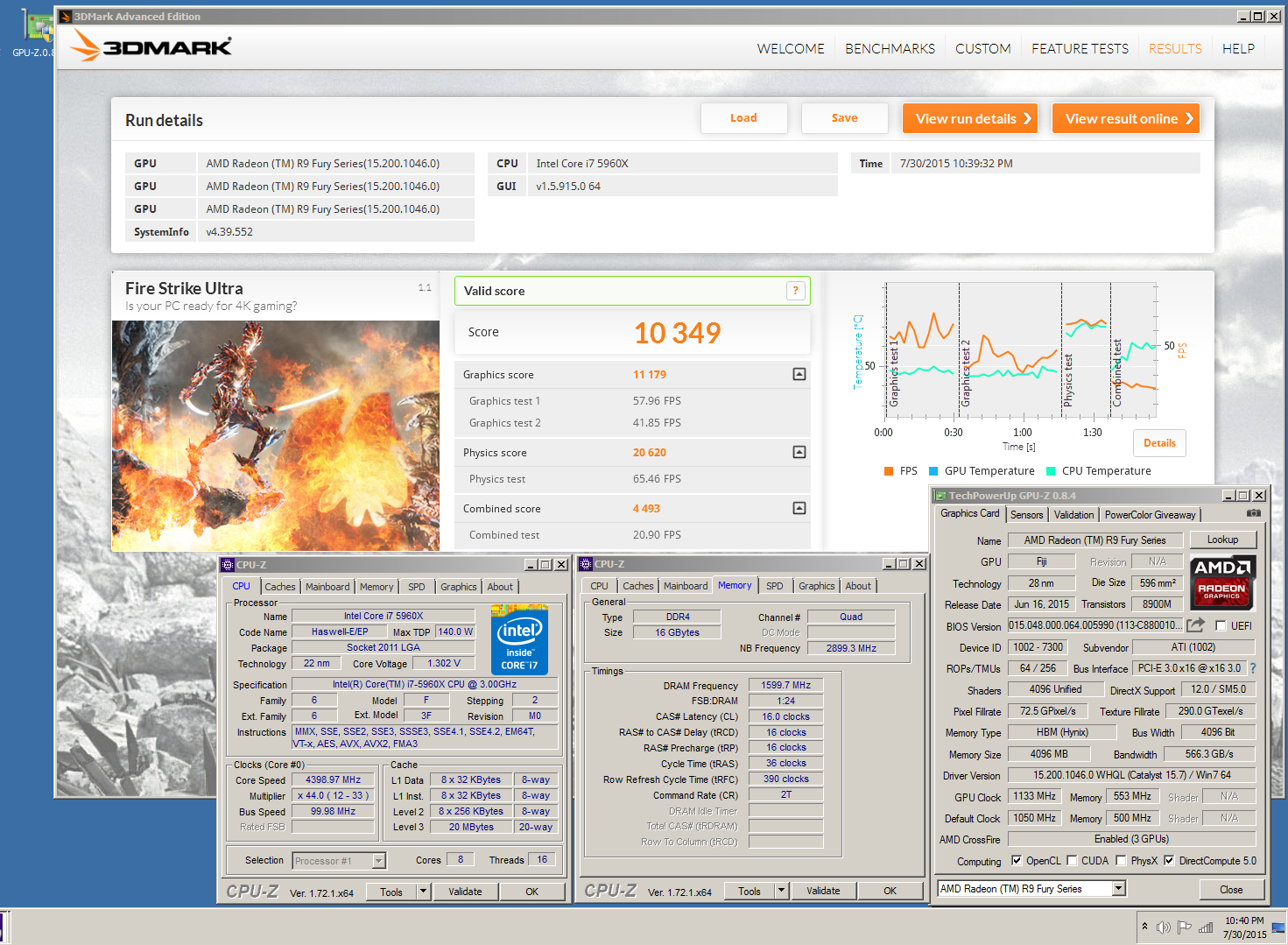
Task: Click the speaker volume tray icon
Action: click(1164, 927)
